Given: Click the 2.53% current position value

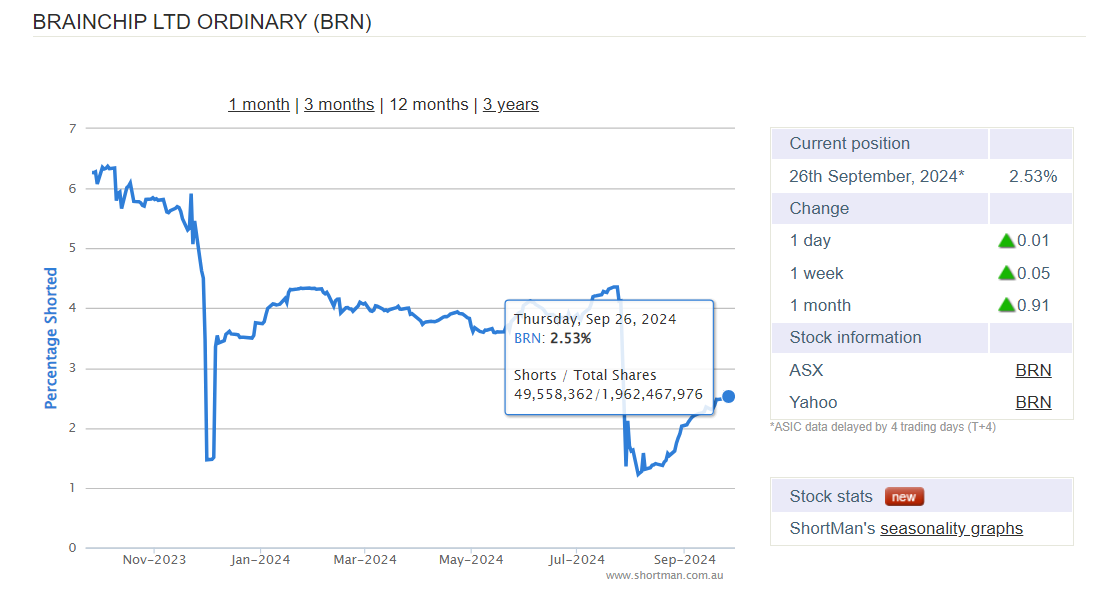Looking at the screenshot, I should pyautogui.click(x=1033, y=177).
